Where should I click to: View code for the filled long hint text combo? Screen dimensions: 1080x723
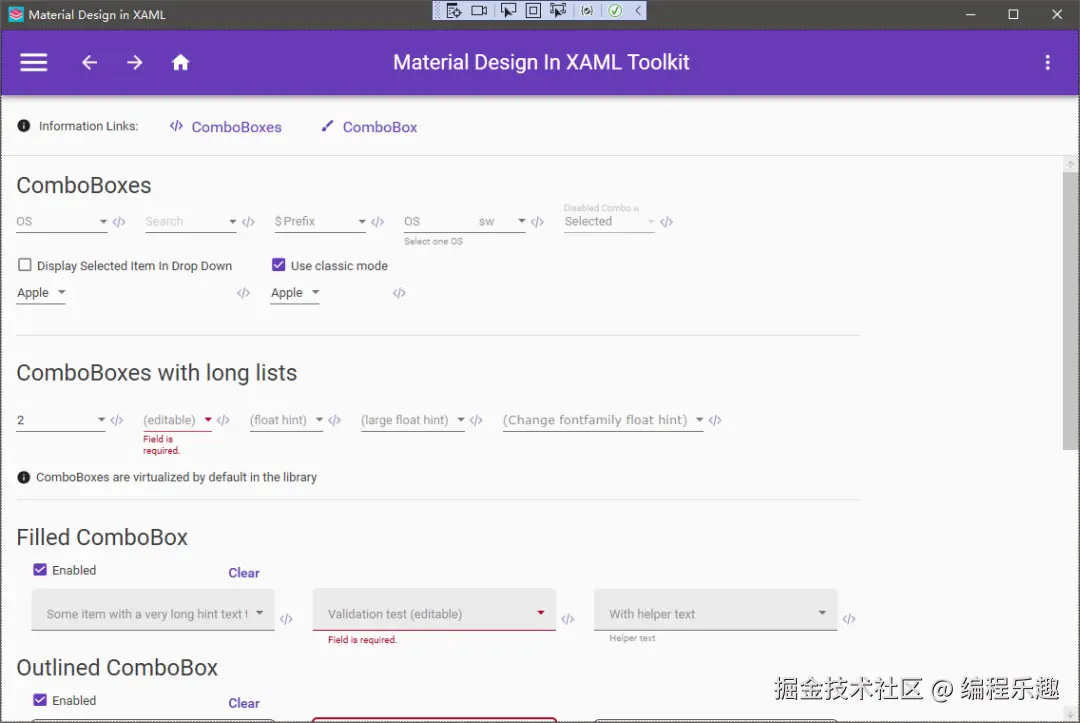pos(287,619)
